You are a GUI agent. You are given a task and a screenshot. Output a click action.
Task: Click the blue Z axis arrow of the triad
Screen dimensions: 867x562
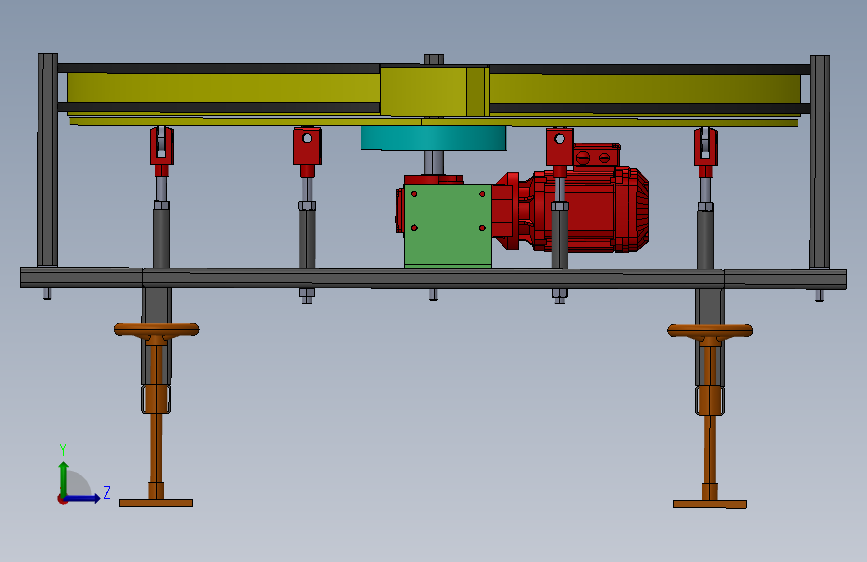tap(84, 498)
